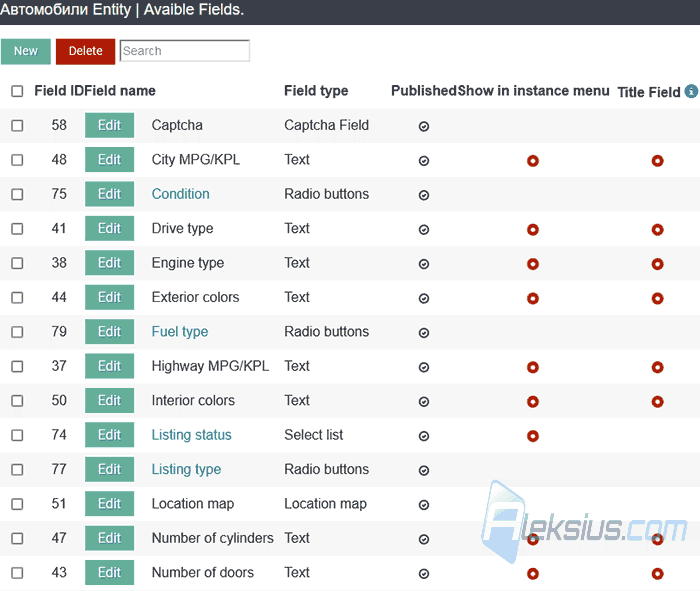Viewport: 700px width, 591px height.
Task: Select checkbox for Engine type row
Action: (x=17, y=263)
